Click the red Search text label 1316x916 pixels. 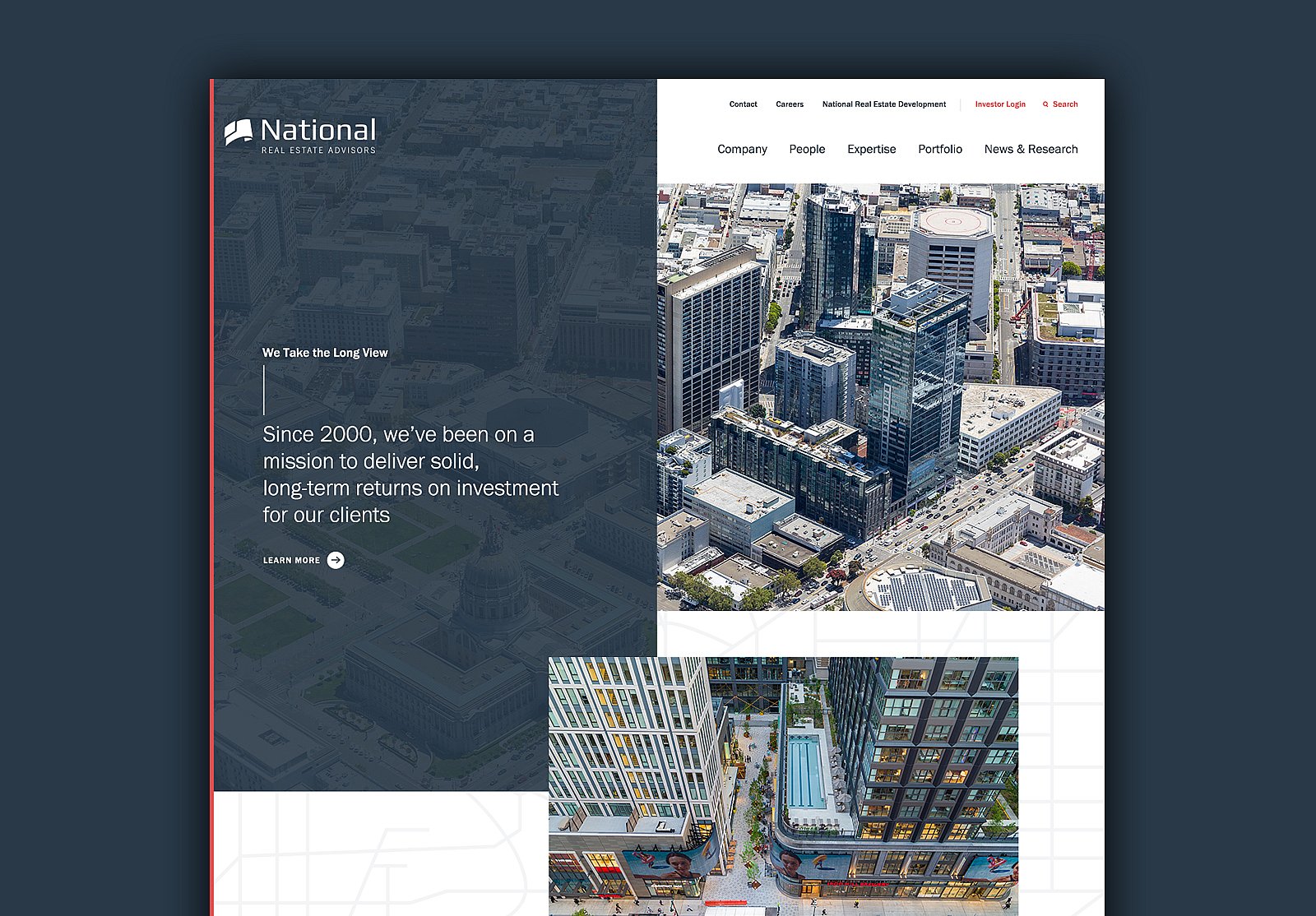coord(1065,104)
